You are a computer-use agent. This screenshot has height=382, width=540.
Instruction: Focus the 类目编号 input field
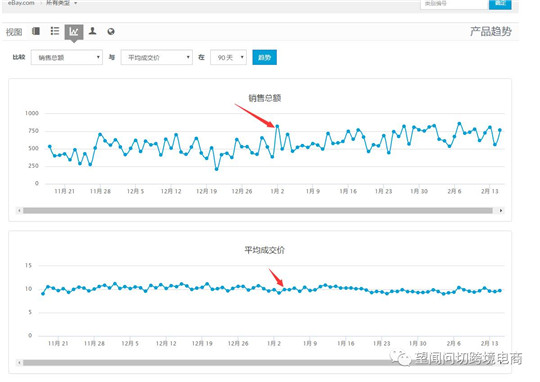coord(454,3)
